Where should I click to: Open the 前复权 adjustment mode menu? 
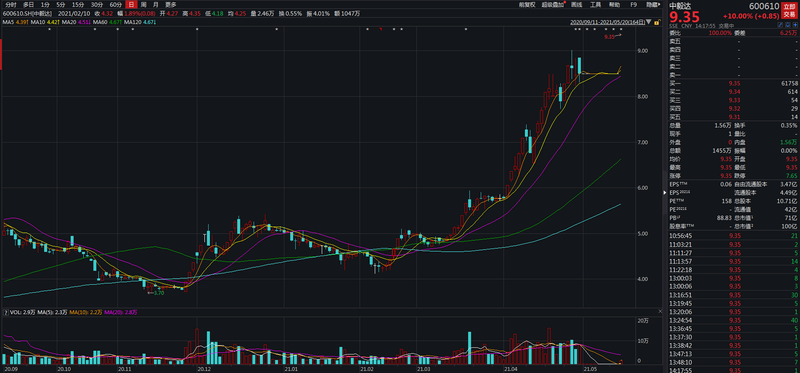tap(526, 5)
